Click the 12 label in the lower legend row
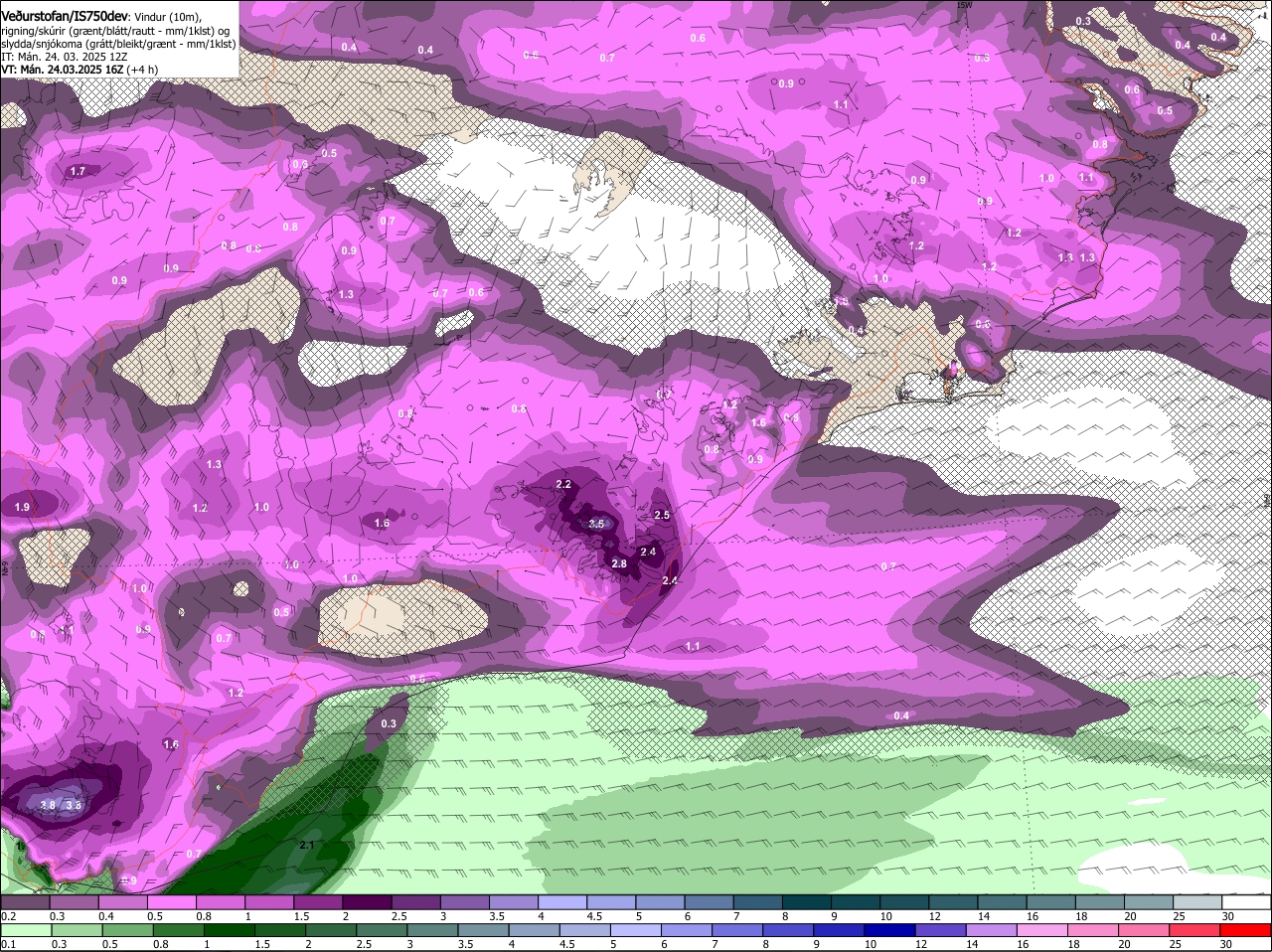This screenshot has width=1272, height=952. click(920, 944)
